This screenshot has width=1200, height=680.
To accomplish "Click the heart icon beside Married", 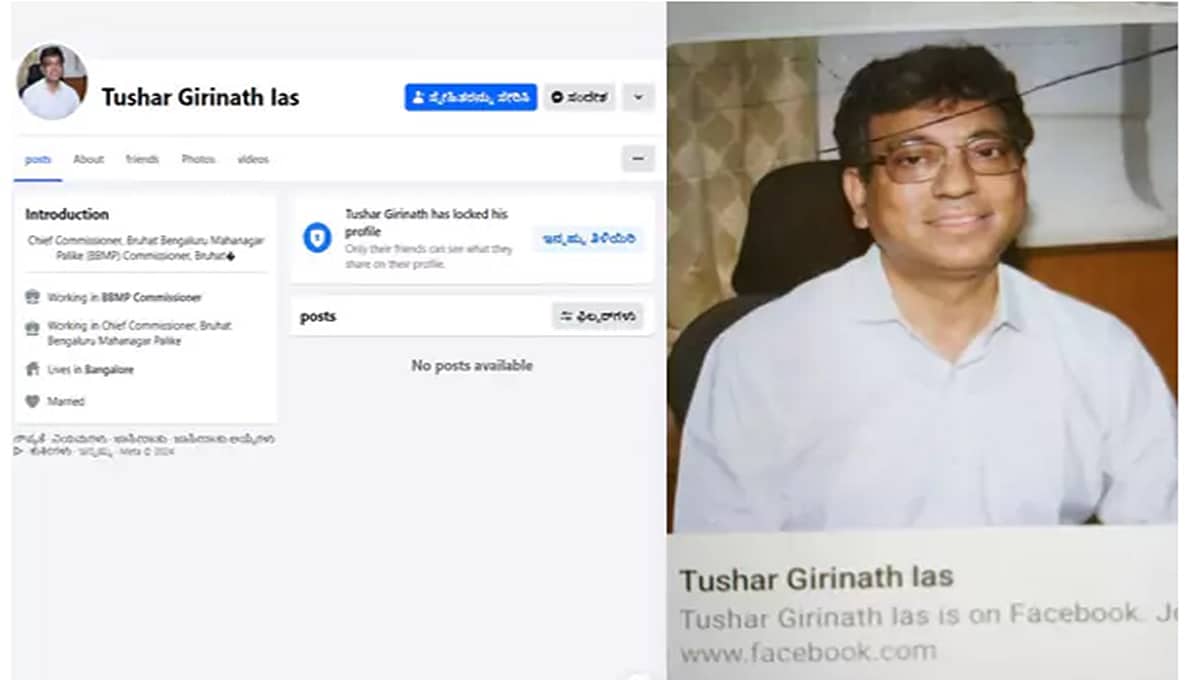I will coord(32,401).
